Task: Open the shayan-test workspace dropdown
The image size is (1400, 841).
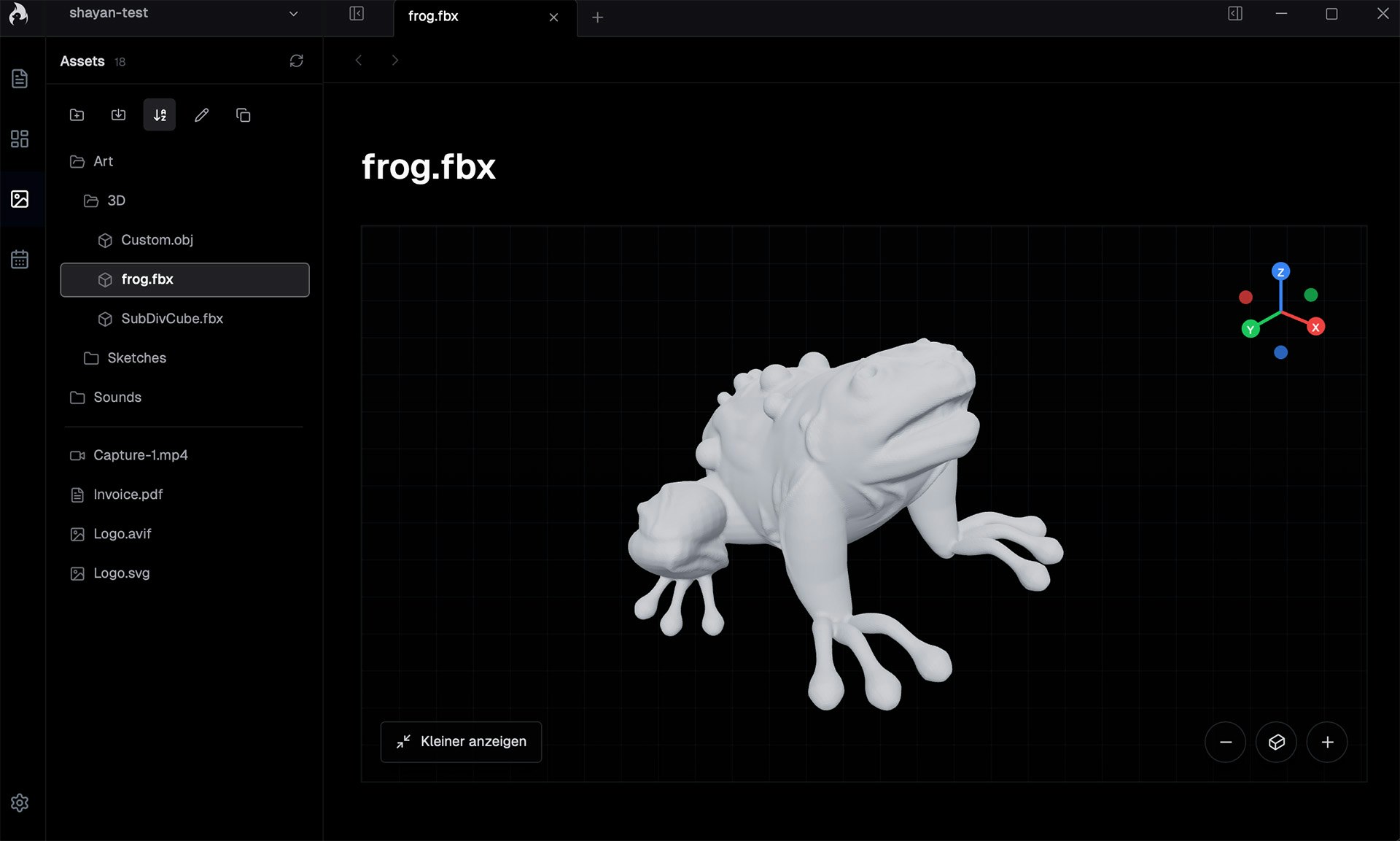Action: (184, 13)
